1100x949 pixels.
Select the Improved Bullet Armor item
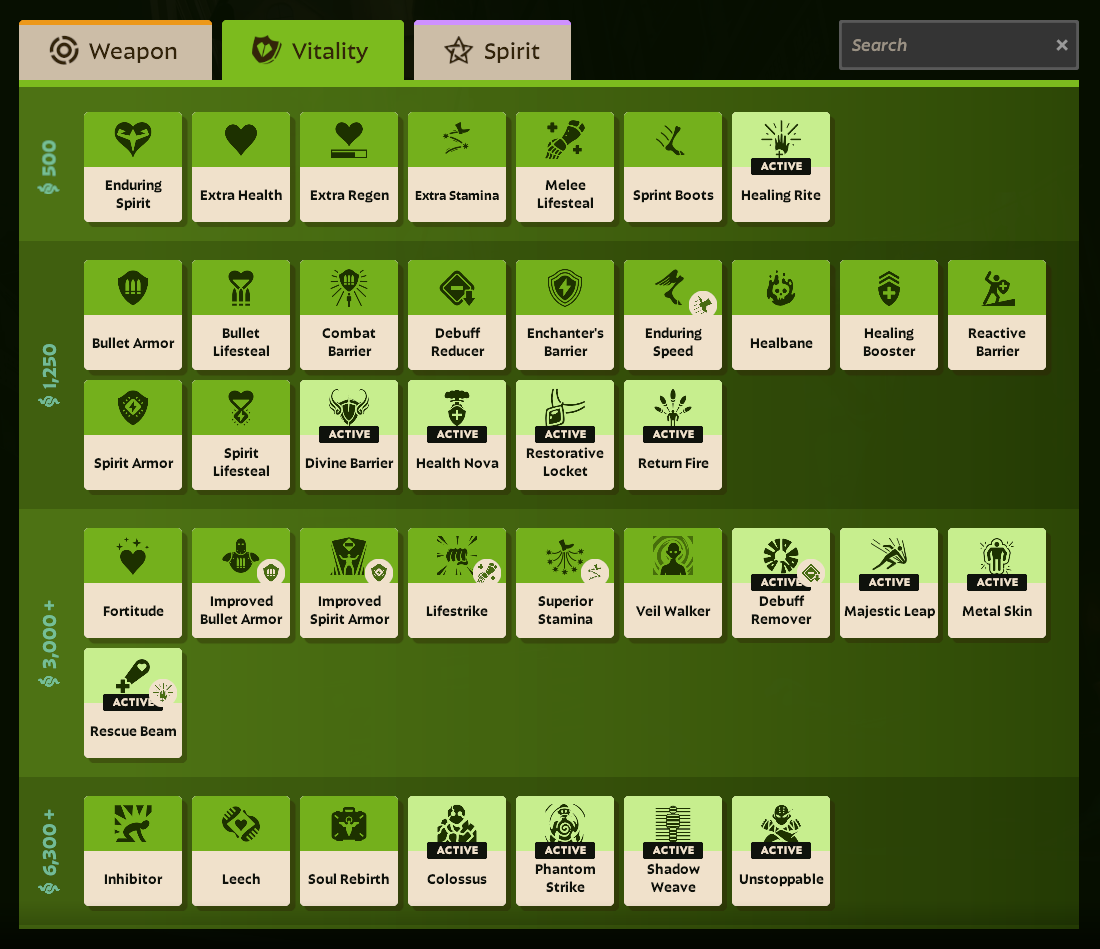click(241, 583)
